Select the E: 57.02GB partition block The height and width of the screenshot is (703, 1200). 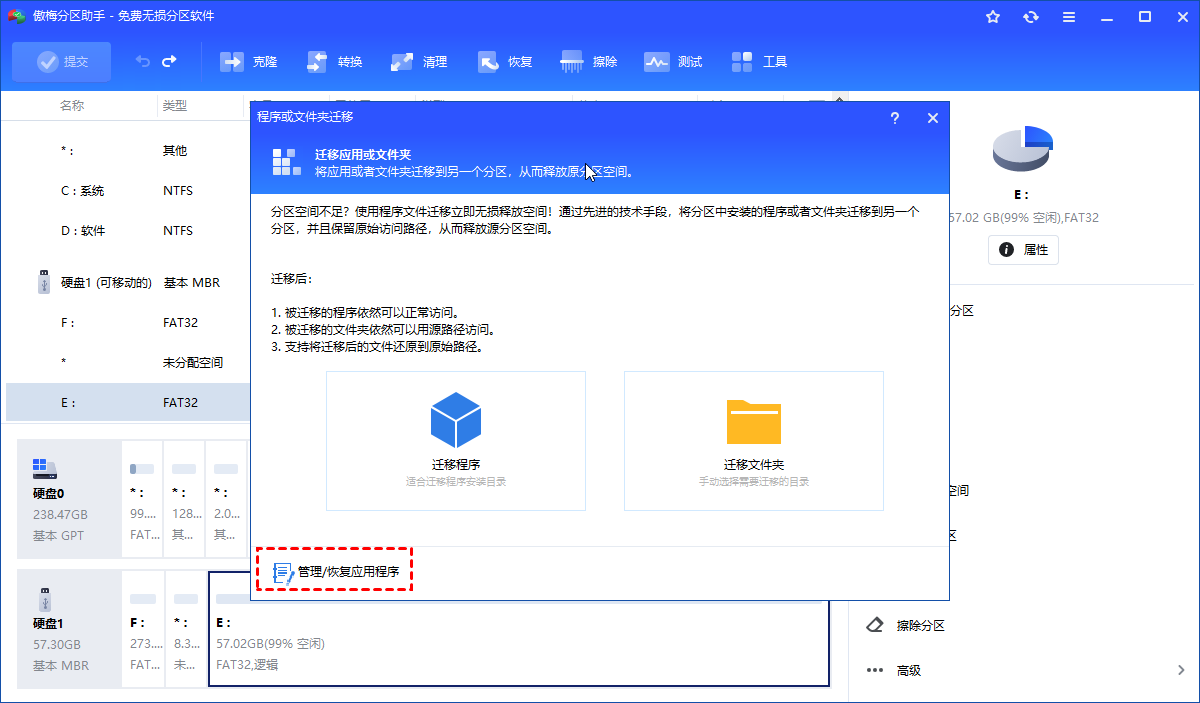(x=518, y=628)
